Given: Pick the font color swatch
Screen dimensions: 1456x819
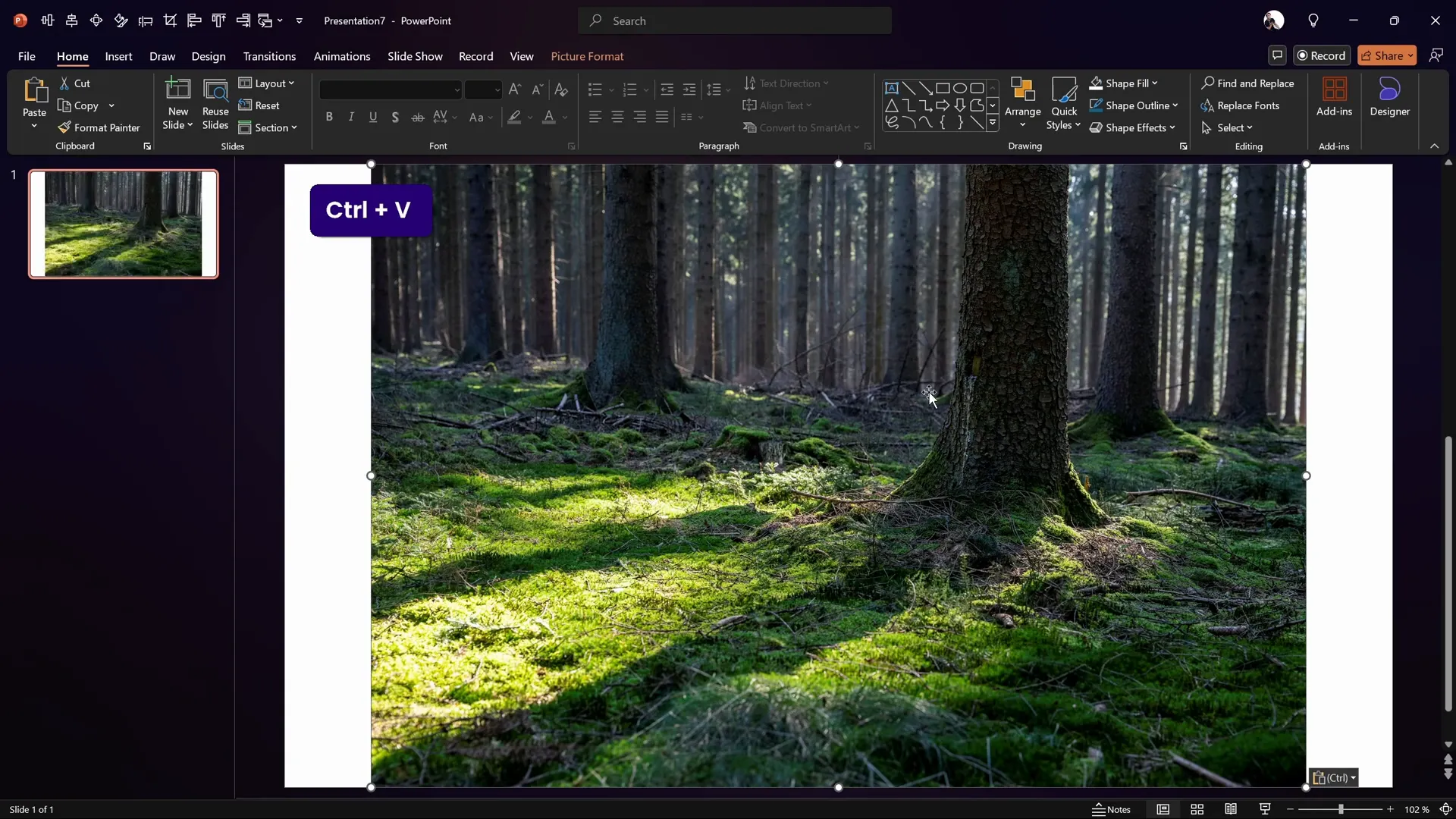Looking at the screenshot, I should 549,117.
